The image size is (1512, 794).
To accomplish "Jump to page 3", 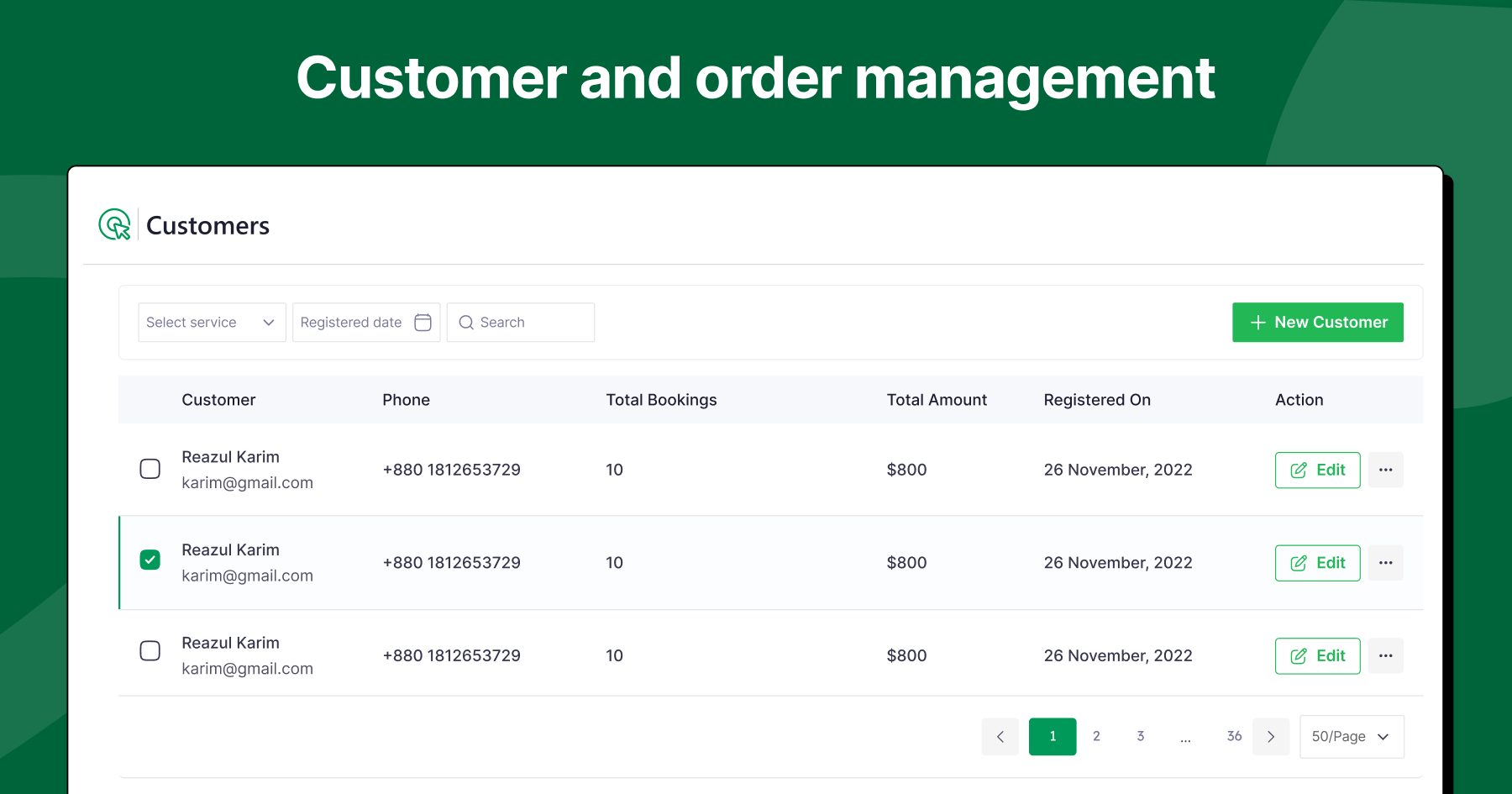I will click(x=1141, y=736).
